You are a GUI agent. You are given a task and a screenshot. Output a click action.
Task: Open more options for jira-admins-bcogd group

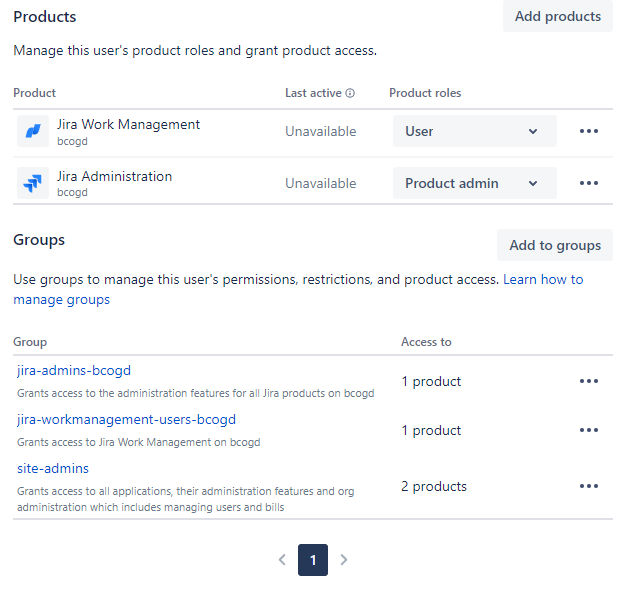click(x=589, y=381)
